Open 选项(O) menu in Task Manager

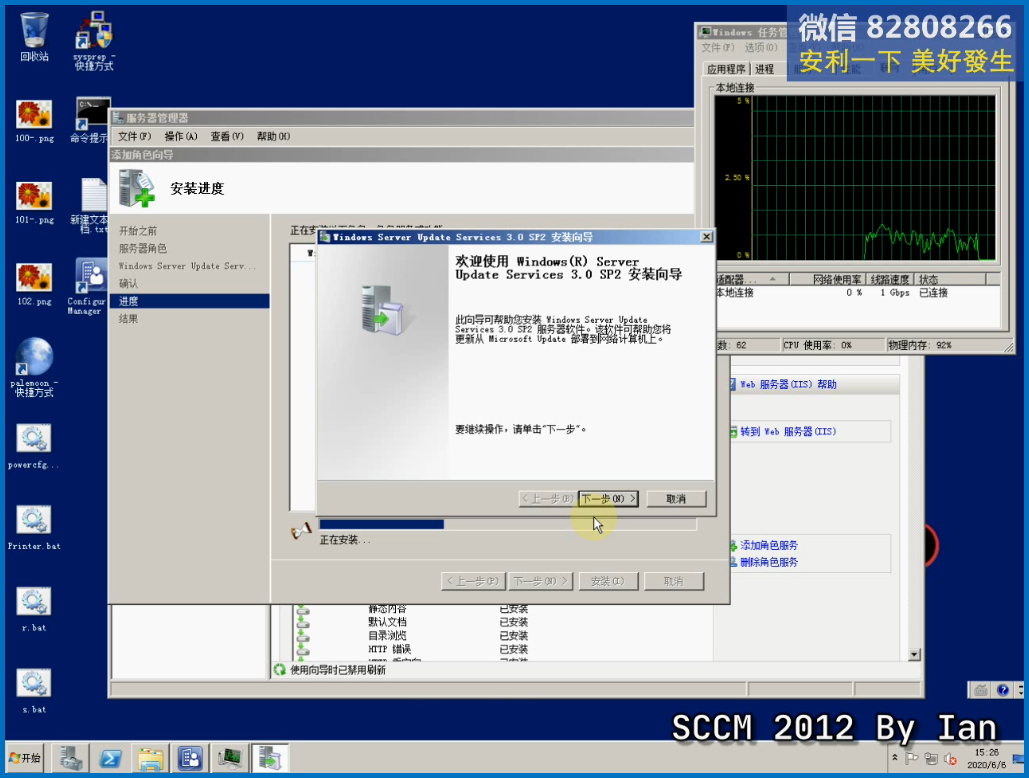761,48
